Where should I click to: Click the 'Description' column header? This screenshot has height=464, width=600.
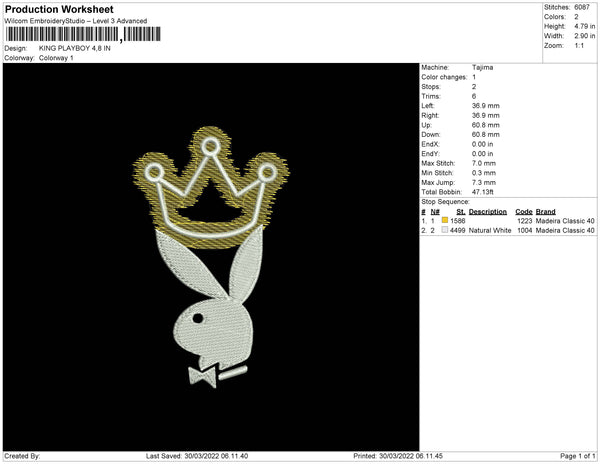pos(488,212)
